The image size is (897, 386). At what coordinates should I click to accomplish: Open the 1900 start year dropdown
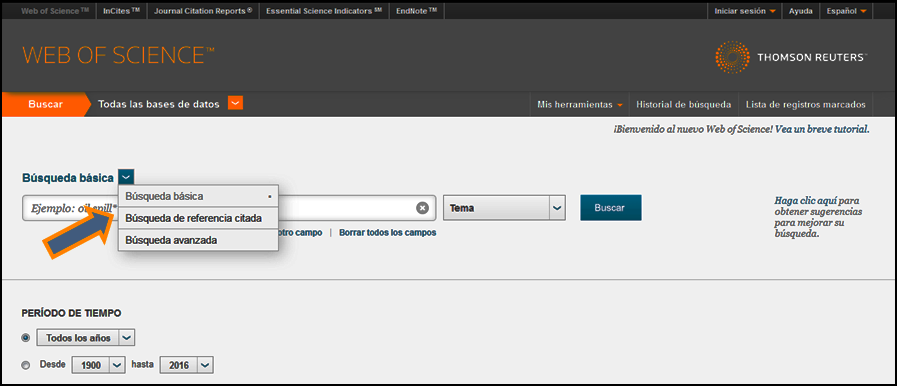[x=98, y=364]
